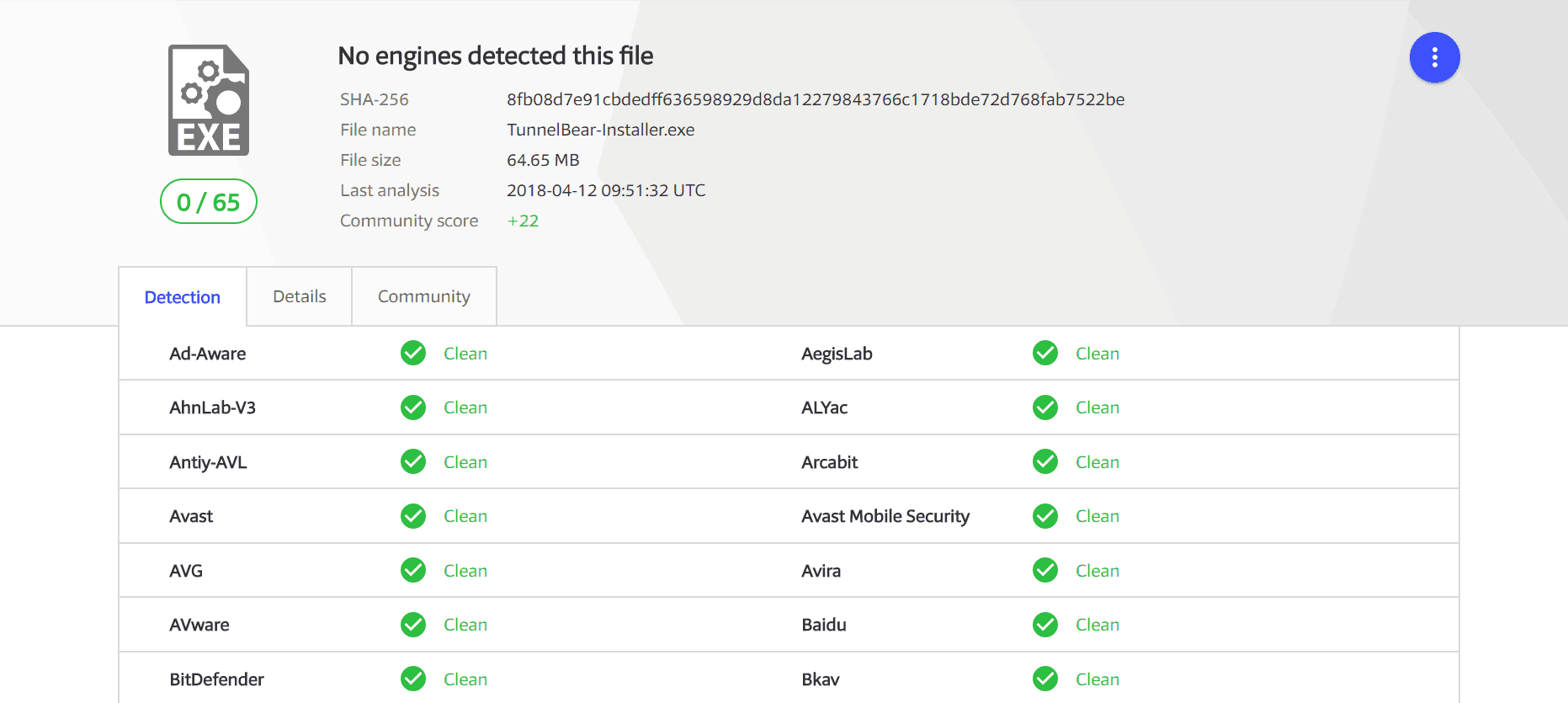Image resolution: width=1568 pixels, height=703 pixels.
Task: Click the AVG engine name
Action: (x=186, y=571)
